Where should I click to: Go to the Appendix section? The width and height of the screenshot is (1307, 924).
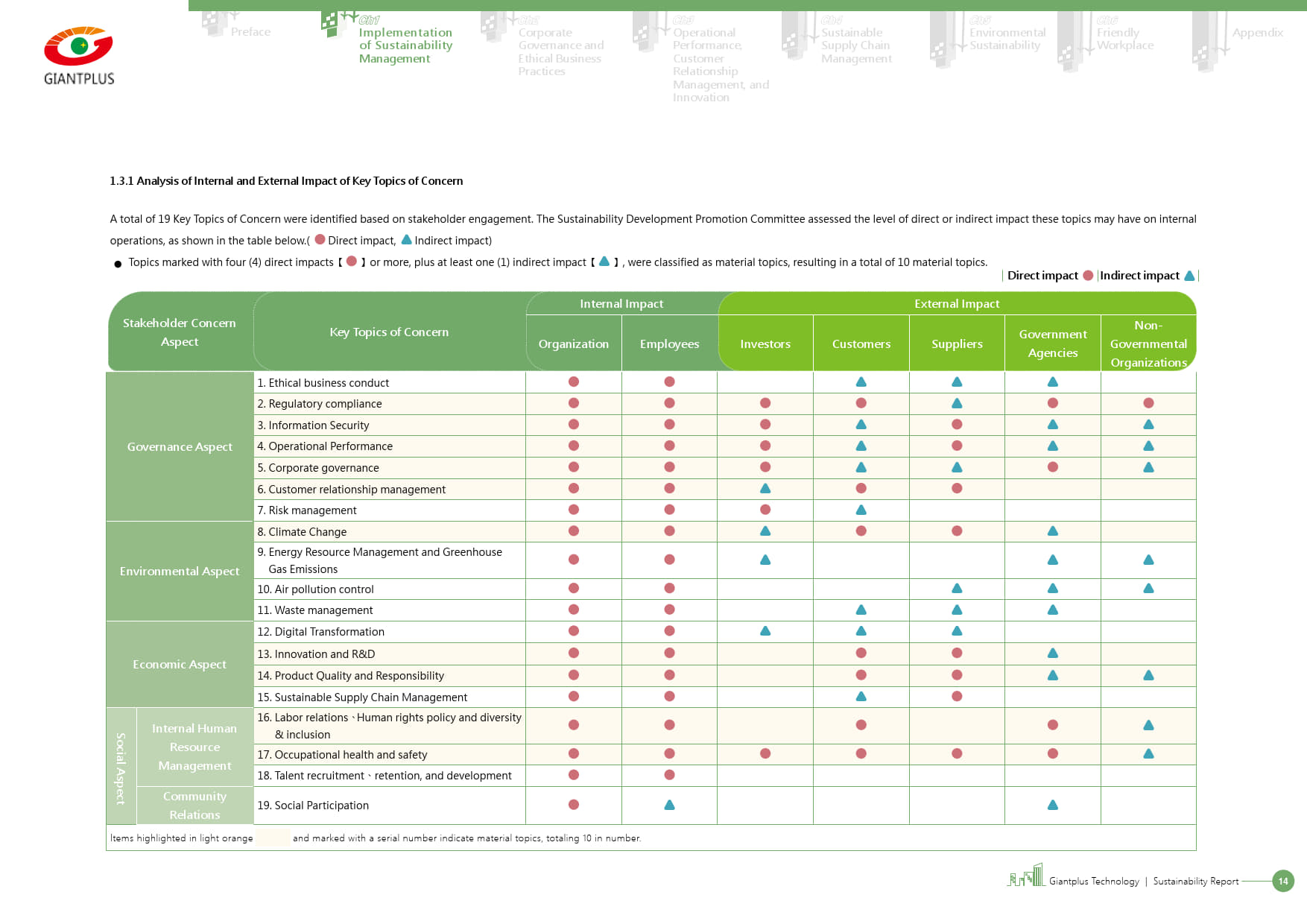(x=1257, y=33)
